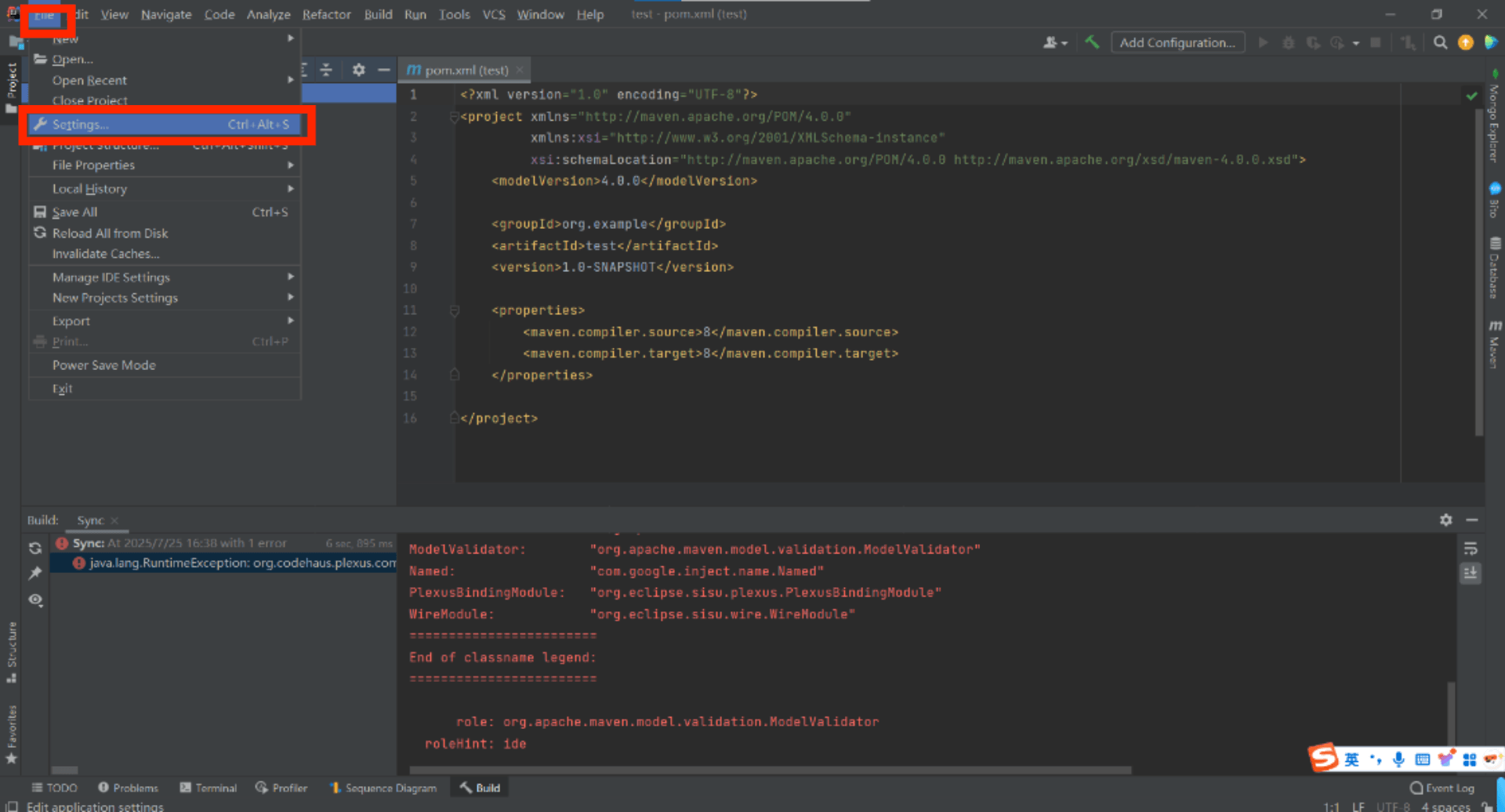Expand the Export submenu
Image resolution: width=1505 pixels, height=812 pixels.
pos(165,321)
